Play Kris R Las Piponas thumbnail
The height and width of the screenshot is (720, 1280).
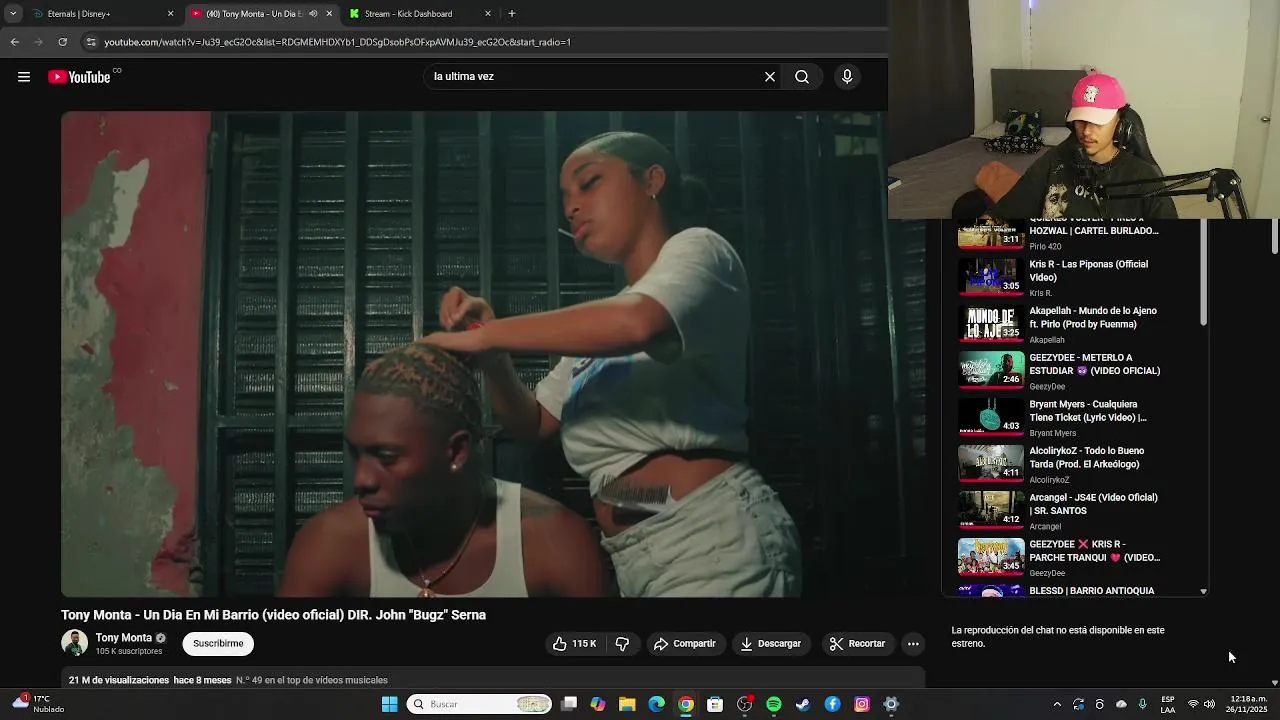(x=991, y=276)
